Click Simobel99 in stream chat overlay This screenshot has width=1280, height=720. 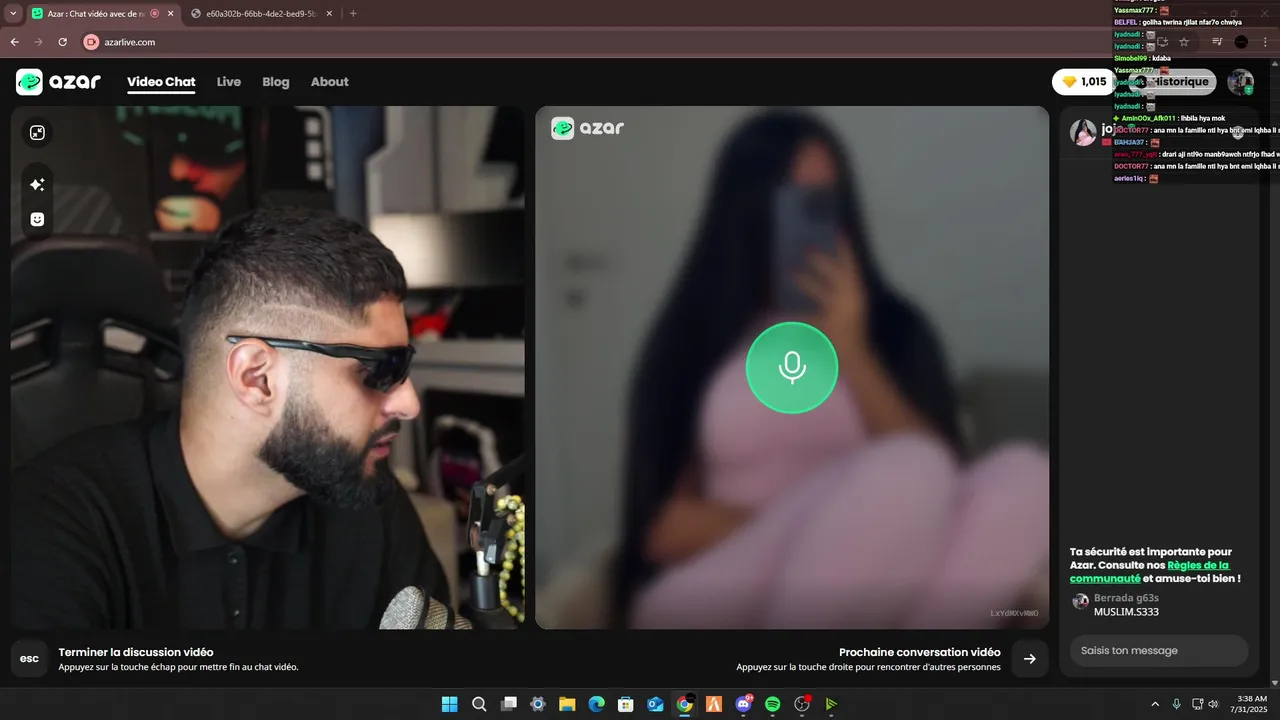[1130, 58]
